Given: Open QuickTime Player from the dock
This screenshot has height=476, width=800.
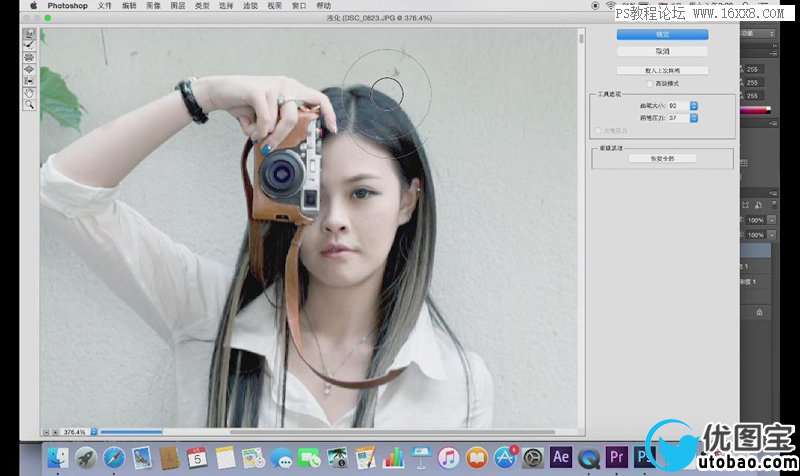Looking at the screenshot, I should 589,457.
